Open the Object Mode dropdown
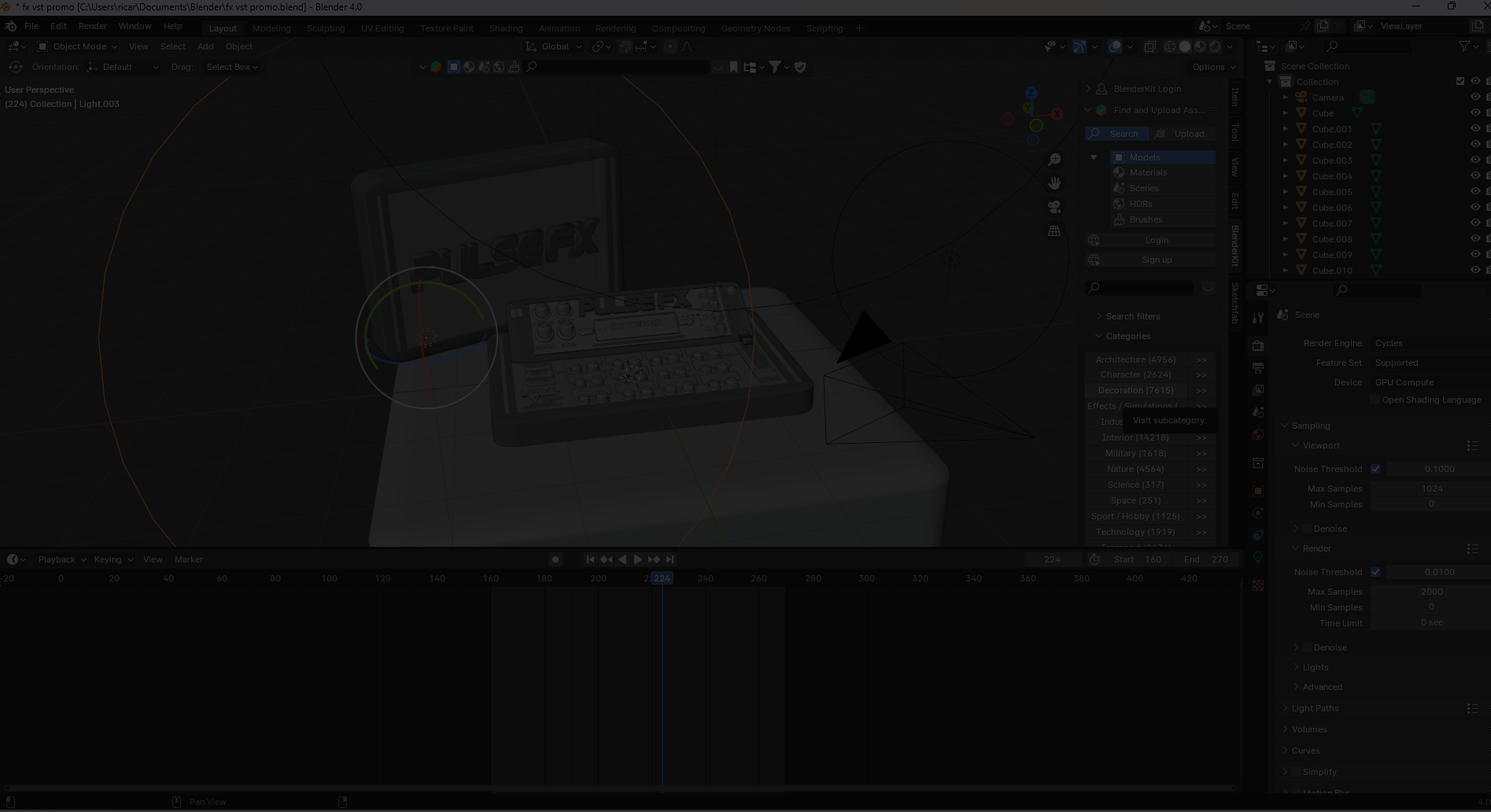The image size is (1491, 812). tap(78, 46)
